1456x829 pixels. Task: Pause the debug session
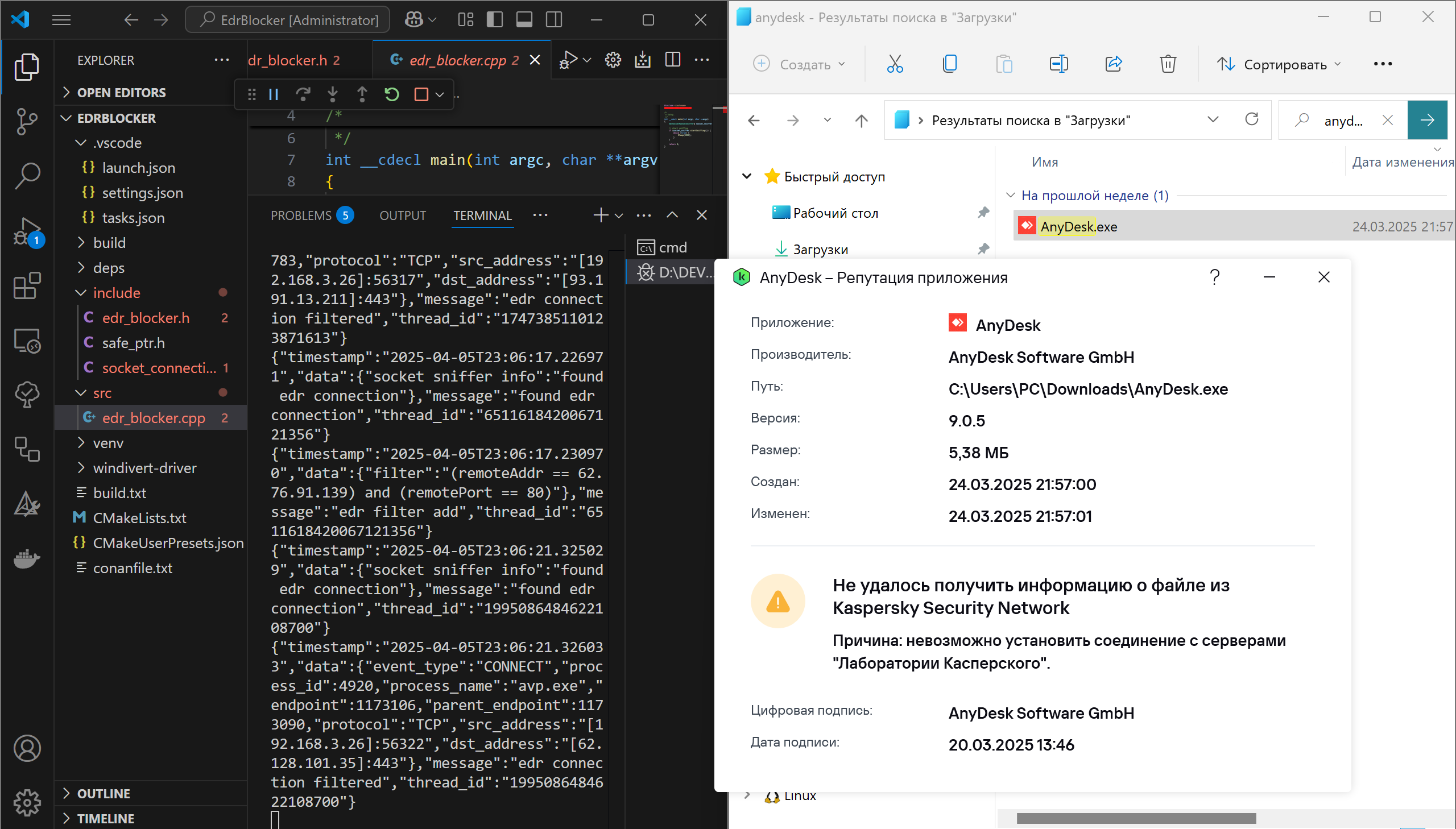(274, 94)
